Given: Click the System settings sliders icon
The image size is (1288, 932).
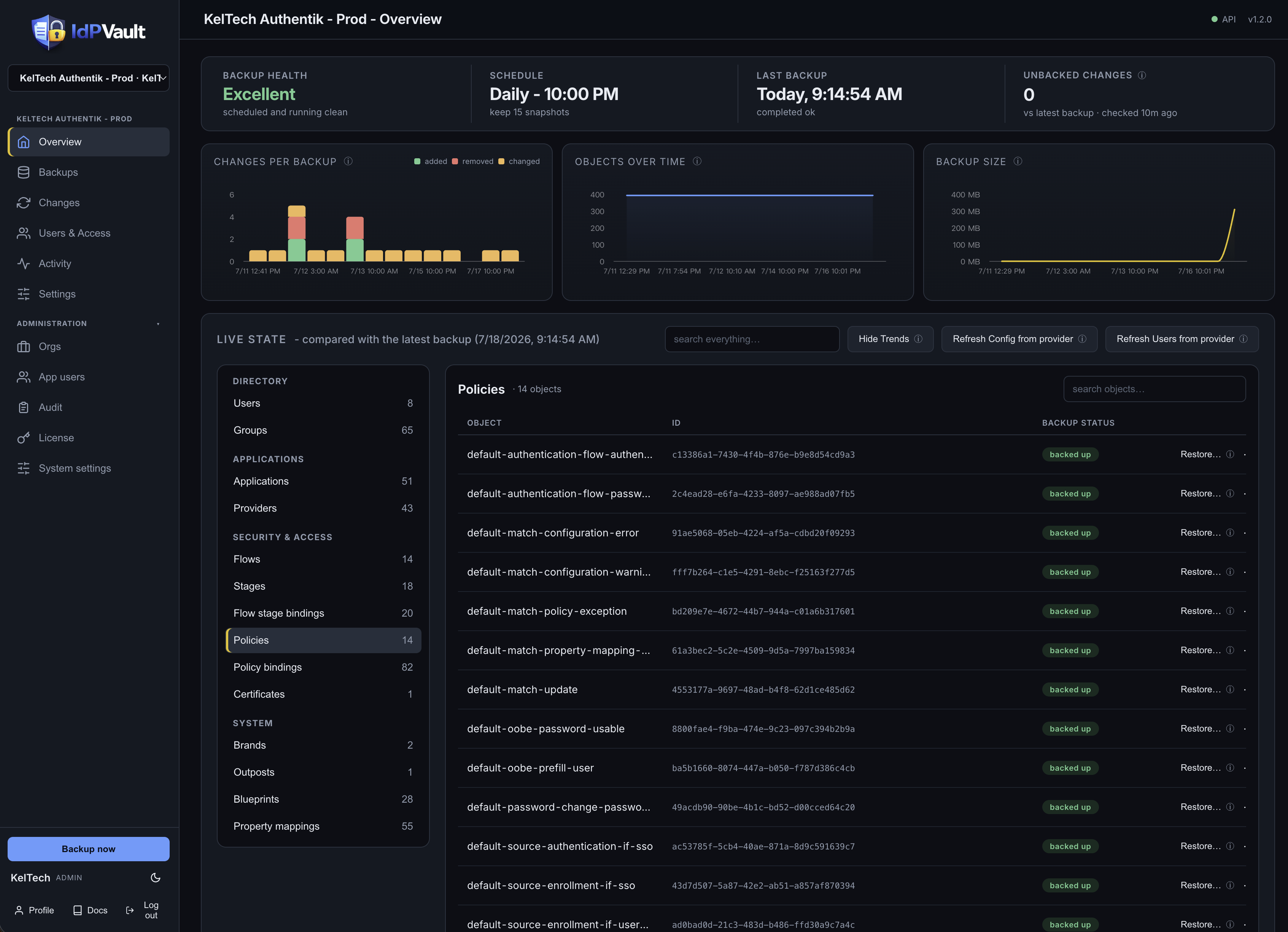Looking at the screenshot, I should coord(23,468).
